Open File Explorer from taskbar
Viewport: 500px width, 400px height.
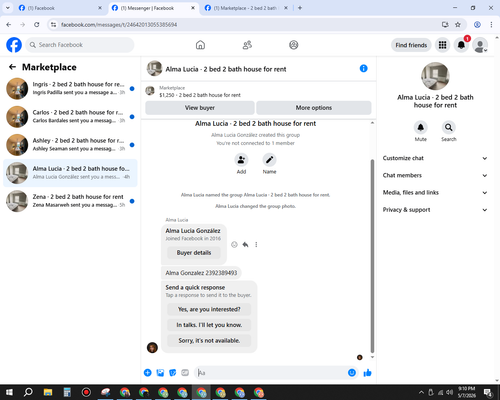tap(48, 392)
